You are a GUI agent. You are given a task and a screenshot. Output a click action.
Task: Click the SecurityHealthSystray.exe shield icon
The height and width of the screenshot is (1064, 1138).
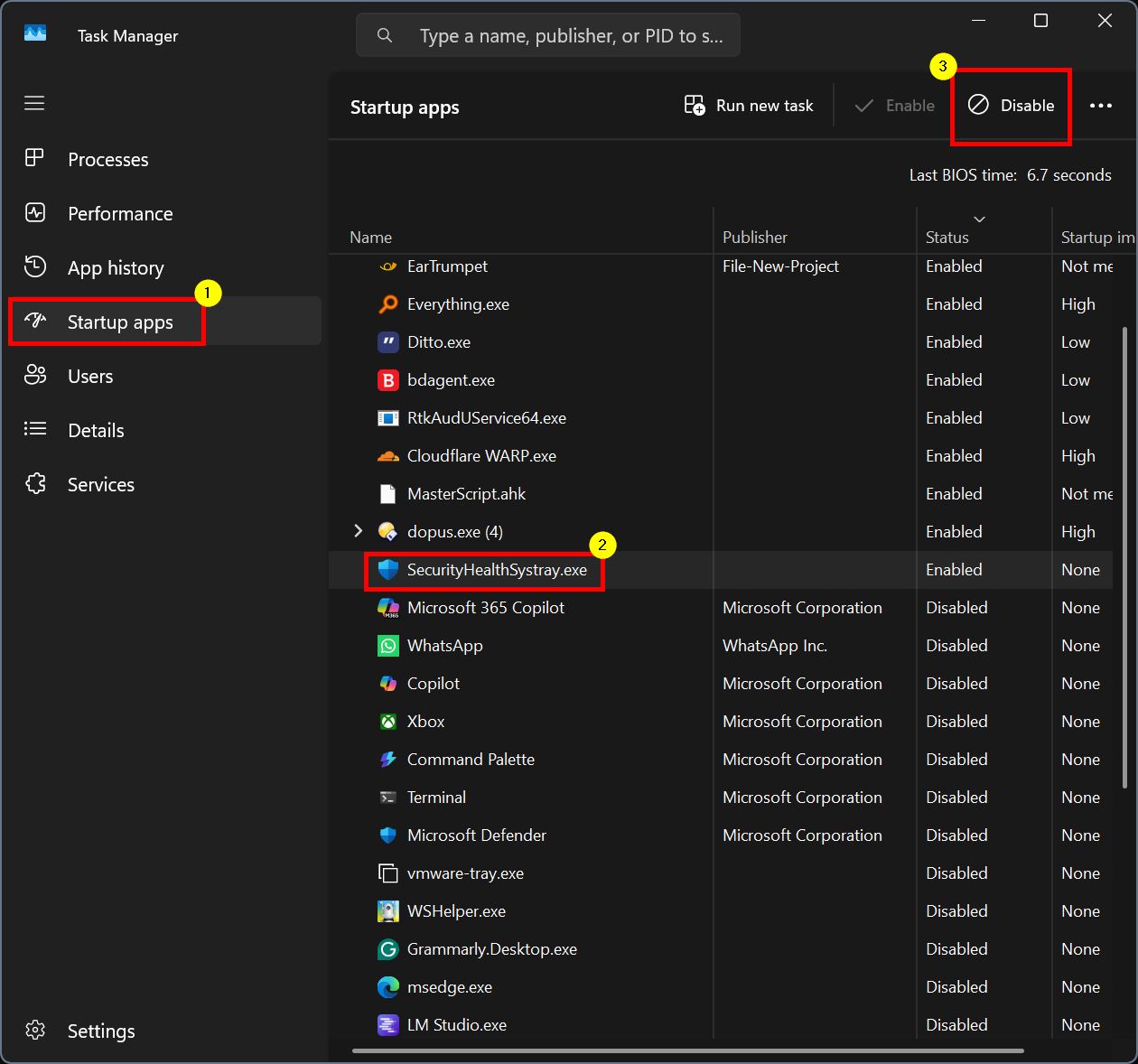coord(388,570)
